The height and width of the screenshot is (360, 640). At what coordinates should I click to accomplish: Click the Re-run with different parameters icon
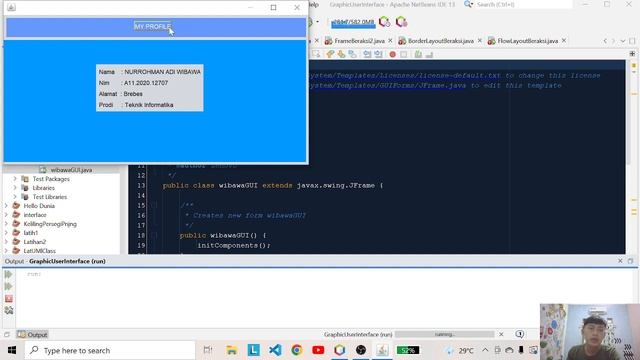(x=9, y=287)
